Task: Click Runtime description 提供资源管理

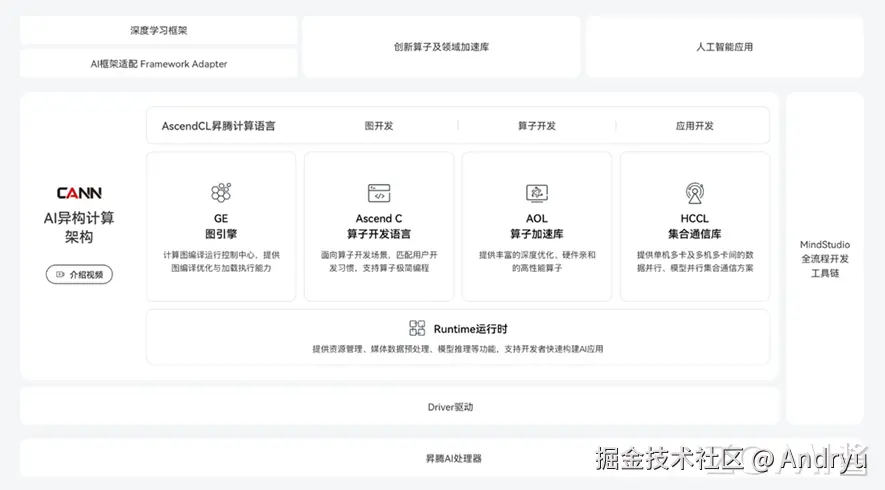Action: tap(458, 349)
